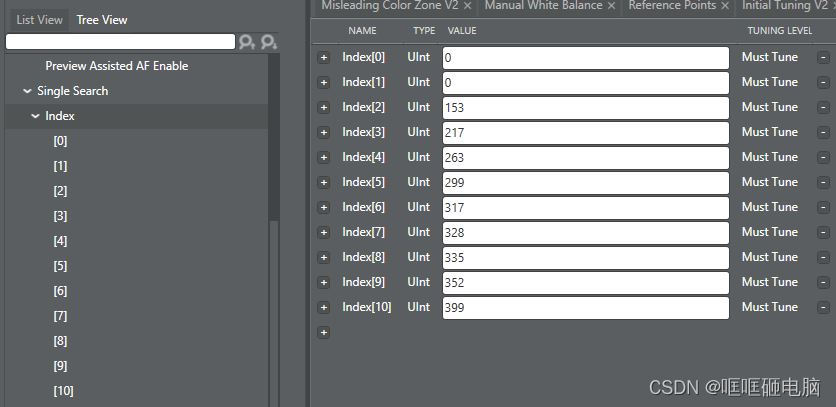This screenshot has width=836, height=407.
Task: Click the bottom plus icon below Index[10]
Action: click(323, 333)
